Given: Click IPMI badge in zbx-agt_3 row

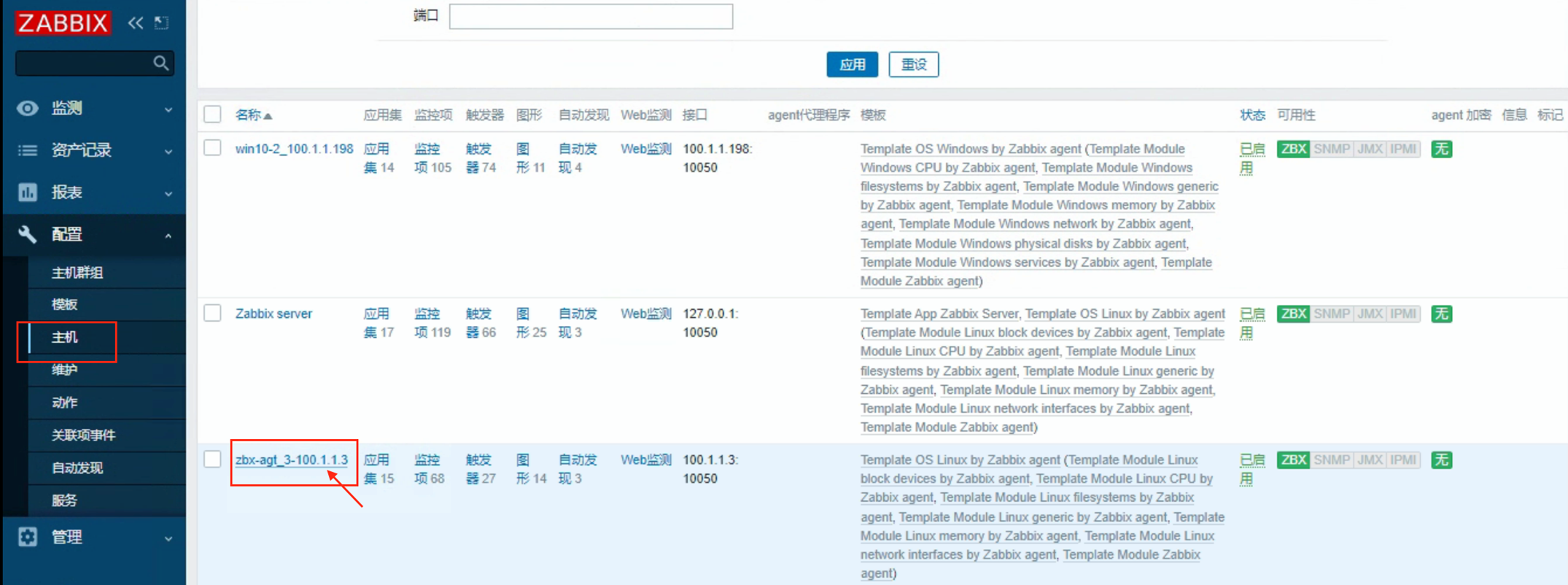Looking at the screenshot, I should [1403, 460].
